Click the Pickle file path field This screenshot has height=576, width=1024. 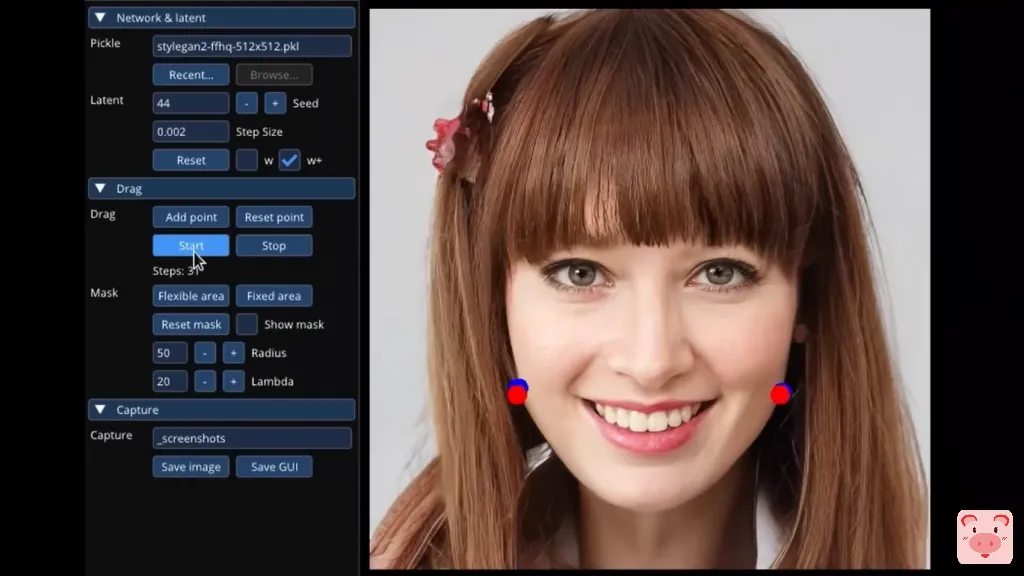click(x=252, y=46)
